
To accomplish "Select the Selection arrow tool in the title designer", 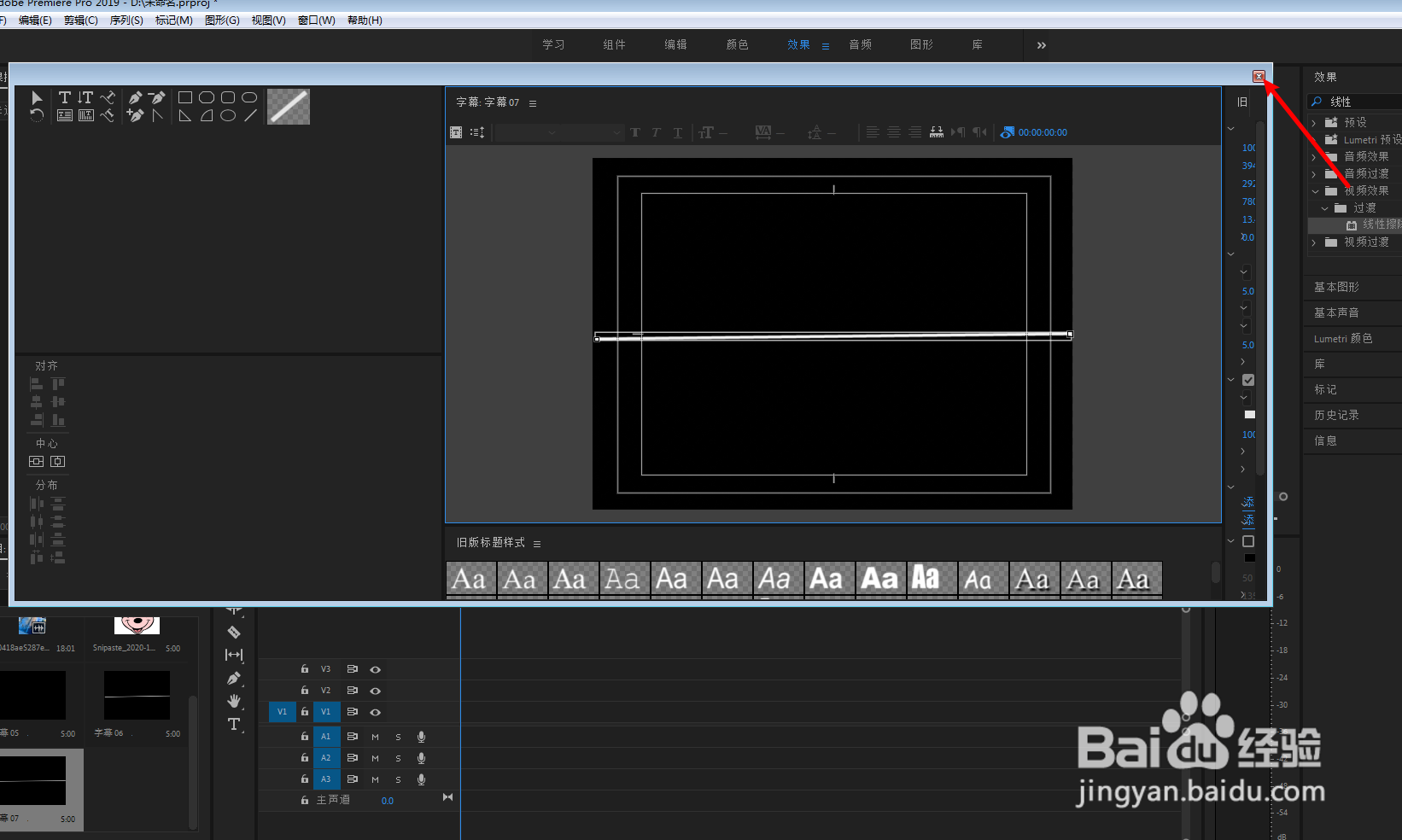I will pos(37,98).
